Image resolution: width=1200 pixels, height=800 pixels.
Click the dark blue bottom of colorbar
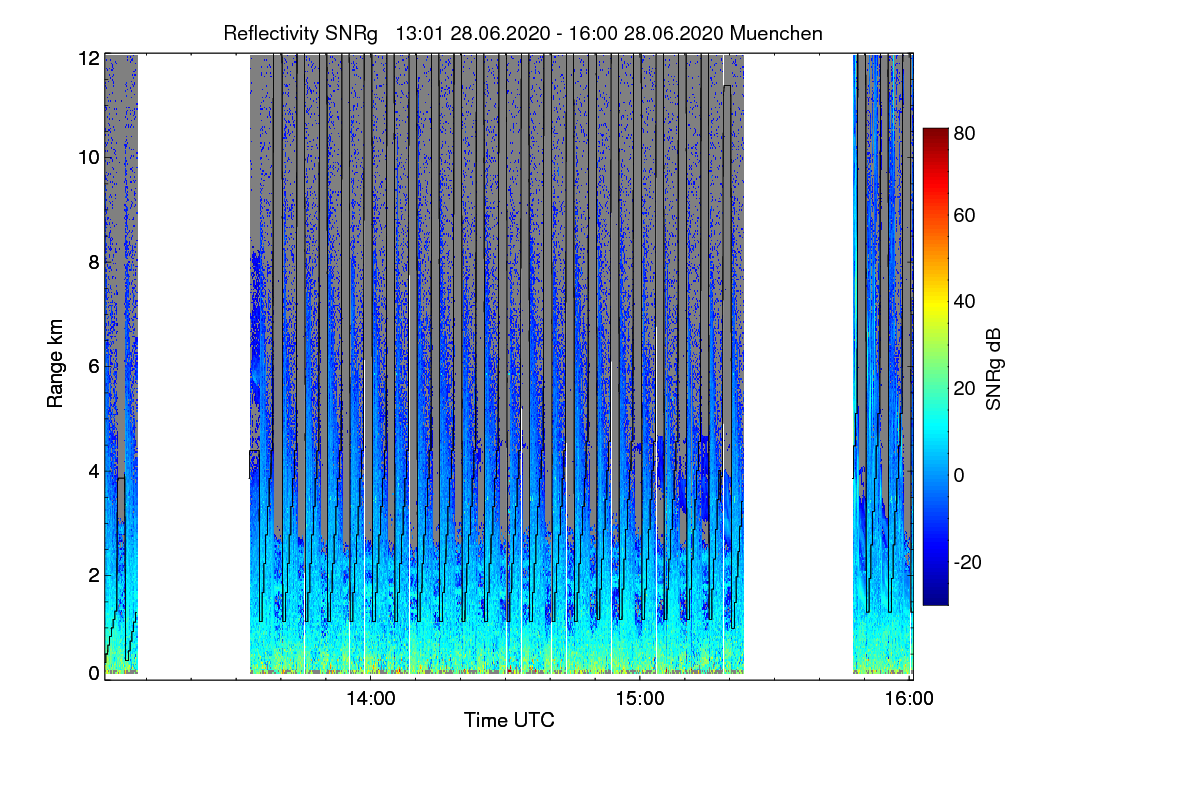pyautogui.click(x=935, y=597)
